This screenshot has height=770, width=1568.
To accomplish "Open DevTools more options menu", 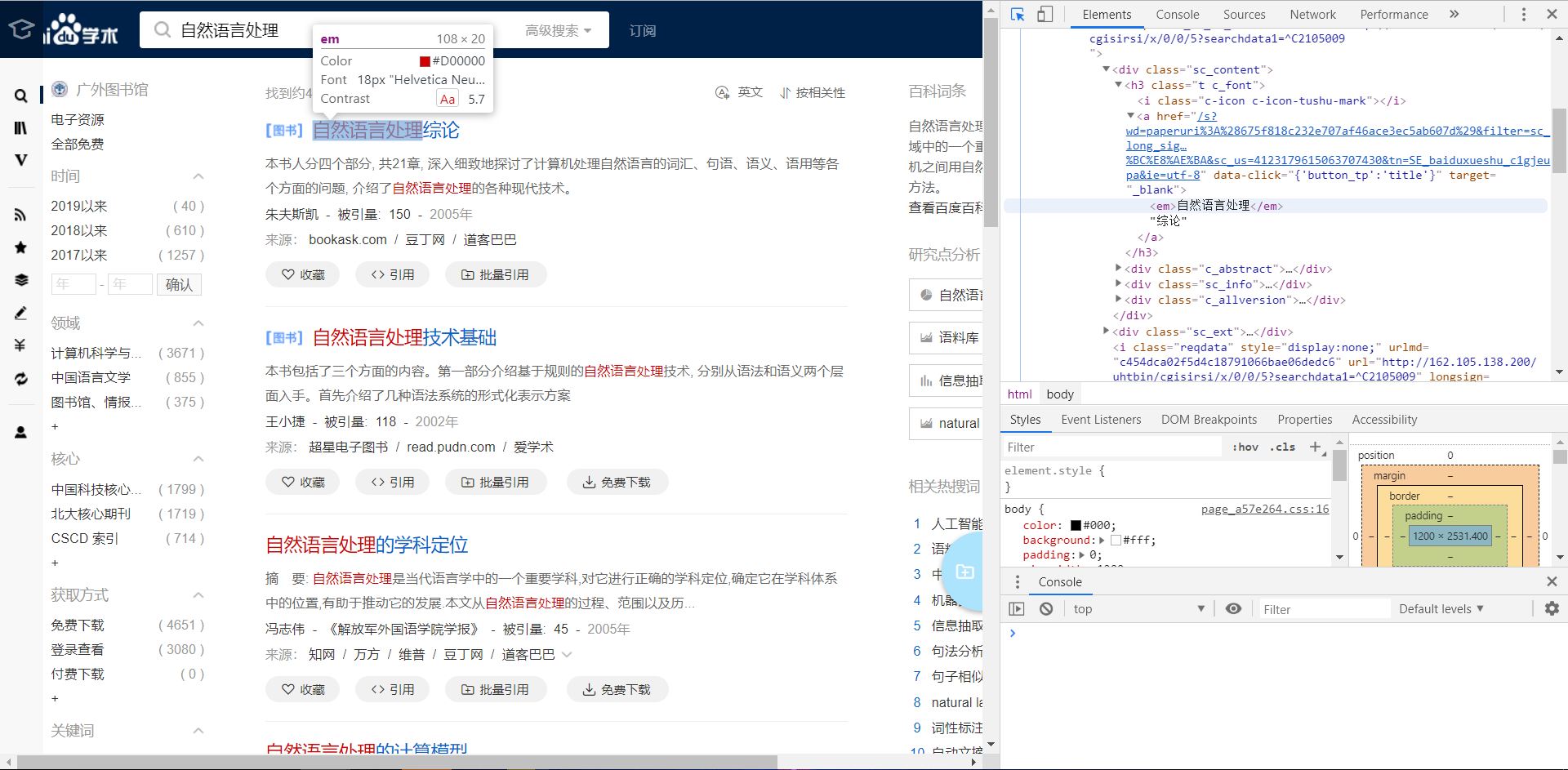I will tap(1523, 14).
